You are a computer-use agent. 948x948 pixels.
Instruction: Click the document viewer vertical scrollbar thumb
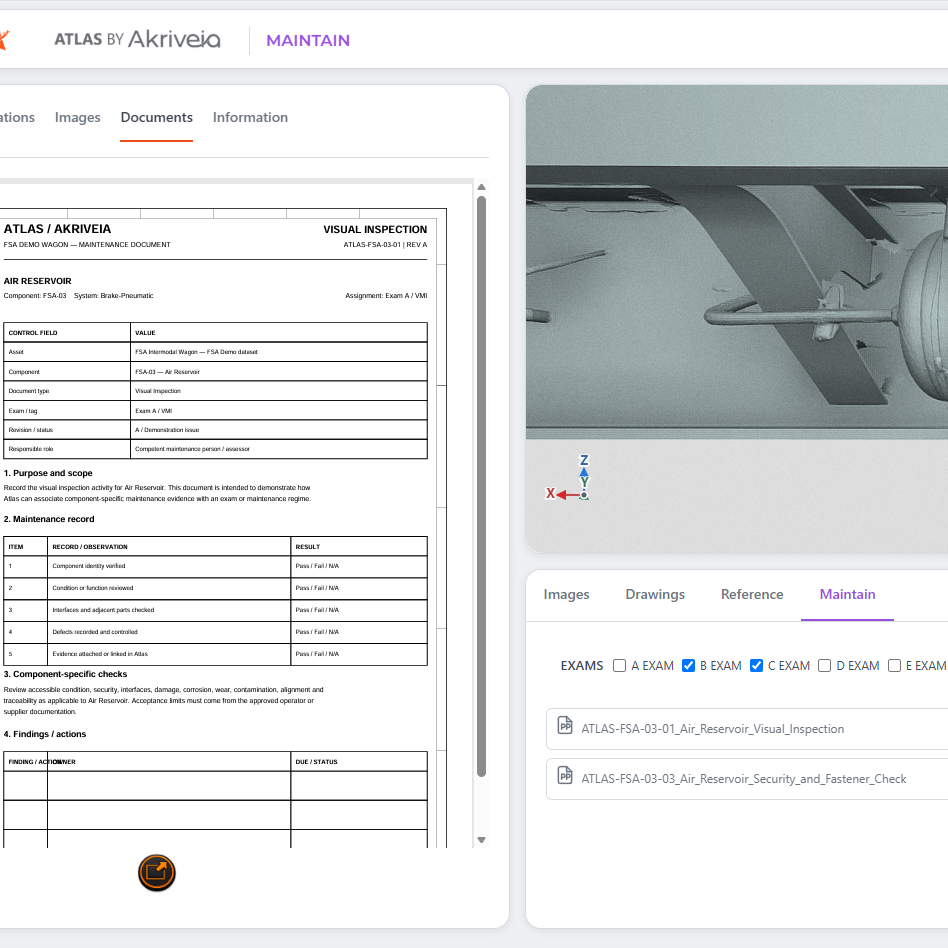tap(481, 486)
